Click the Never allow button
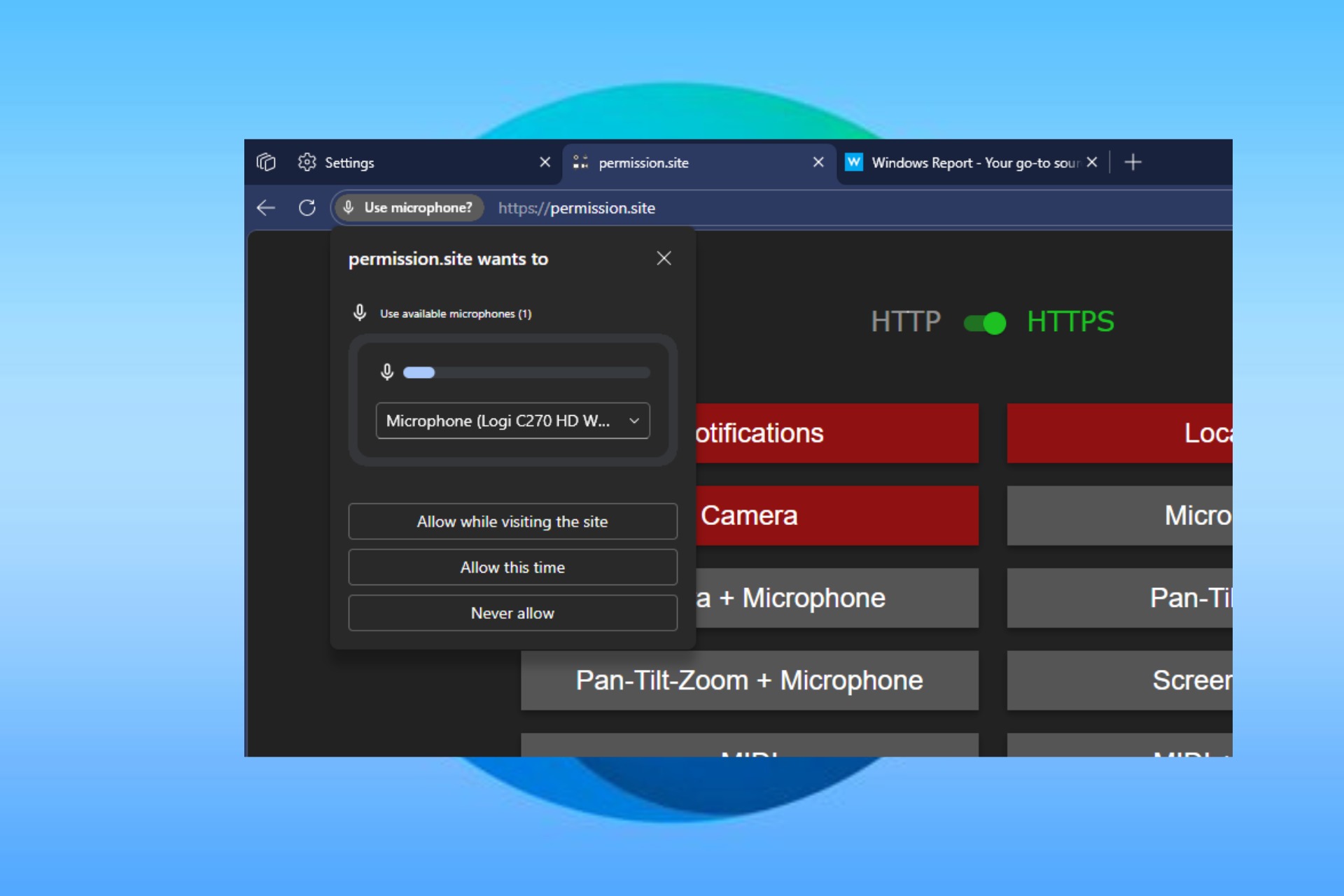Image resolution: width=1344 pixels, height=896 pixels. tap(512, 613)
